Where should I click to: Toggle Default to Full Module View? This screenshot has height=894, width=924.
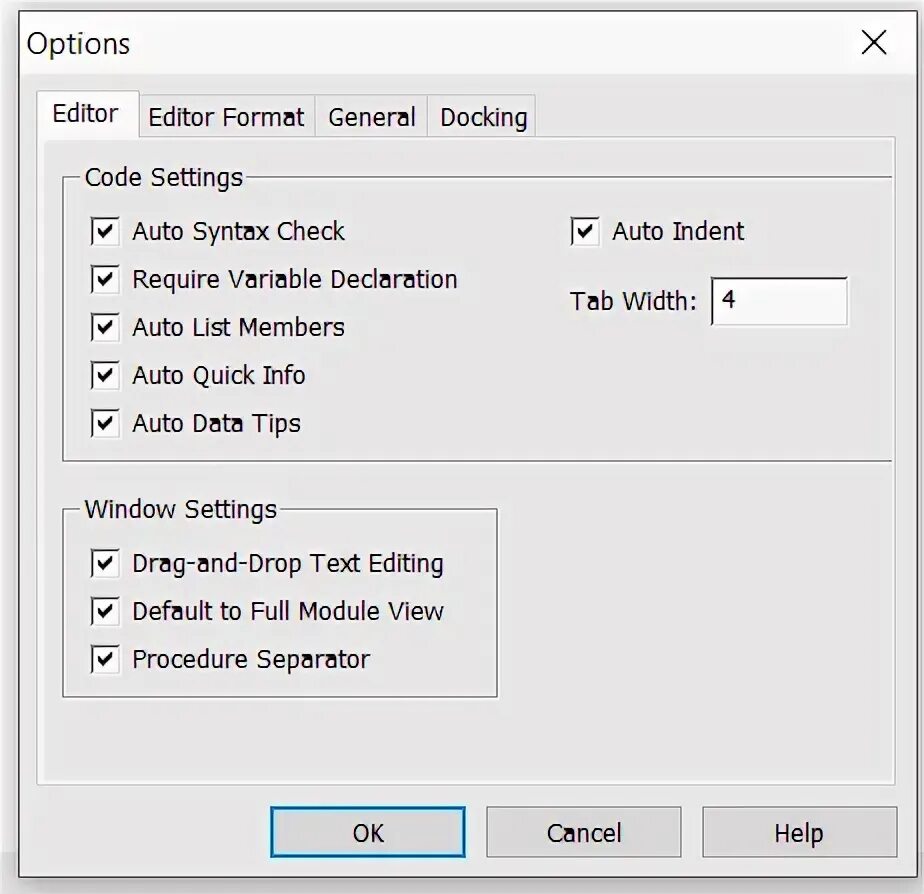coord(105,611)
